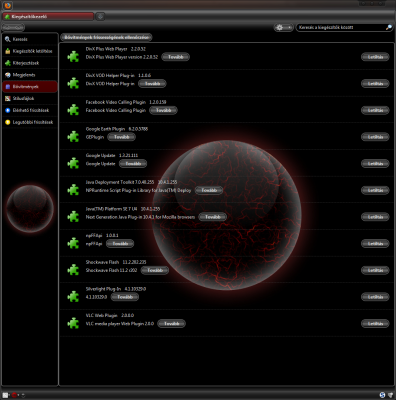The width and height of the screenshot is (396, 400).
Task: Click Tovább for Silverlight Plug-In
Action: (125, 297)
